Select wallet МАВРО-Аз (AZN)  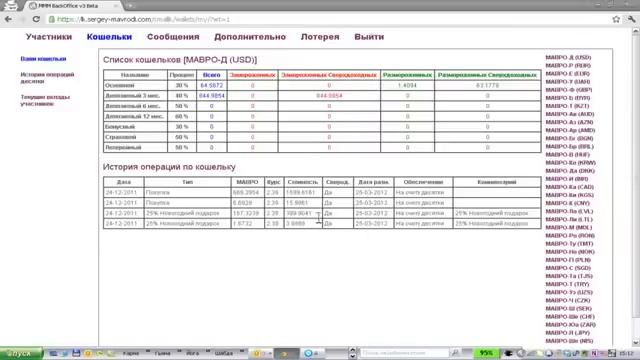[x=569, y=122]
